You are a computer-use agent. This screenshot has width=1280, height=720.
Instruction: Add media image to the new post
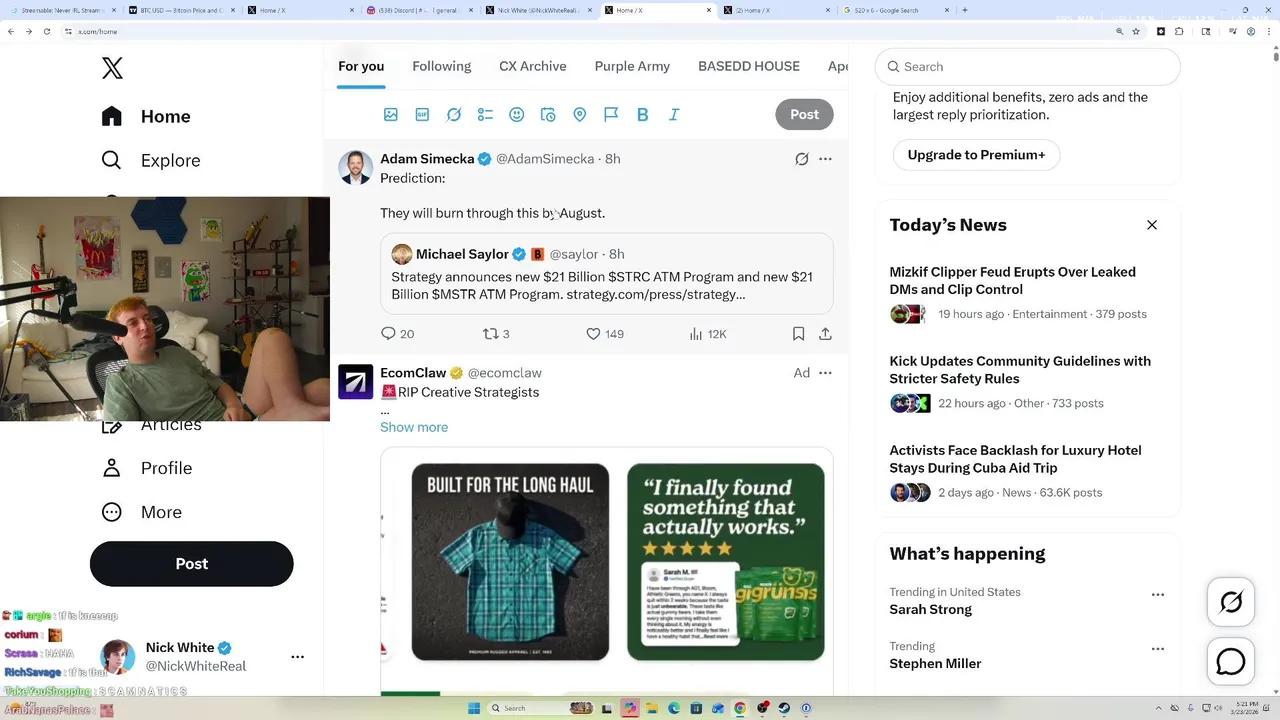(x=391, y=115)
